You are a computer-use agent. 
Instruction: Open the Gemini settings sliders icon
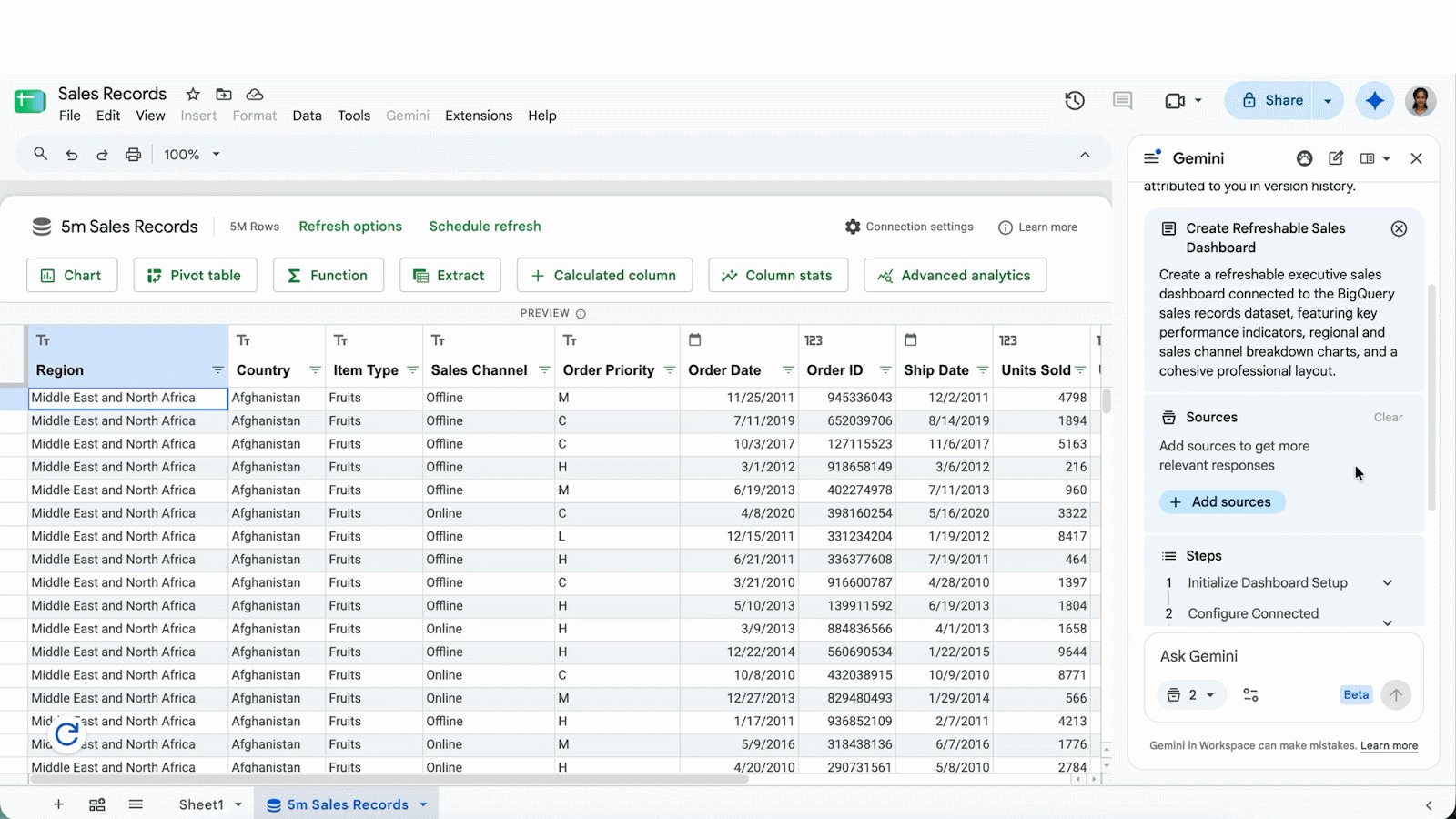(x=1250, y=694)
